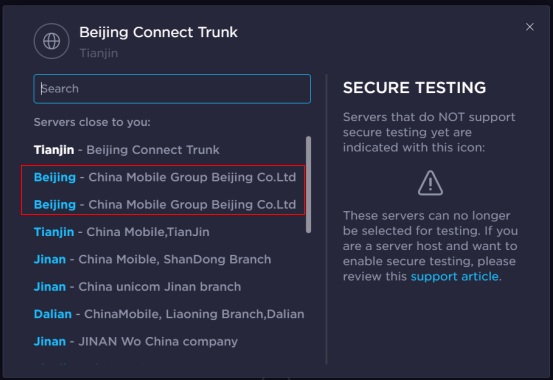Click the 'These servers can no longer' paragraph
This screenshot has width=553, height=380.
[430, 246]
